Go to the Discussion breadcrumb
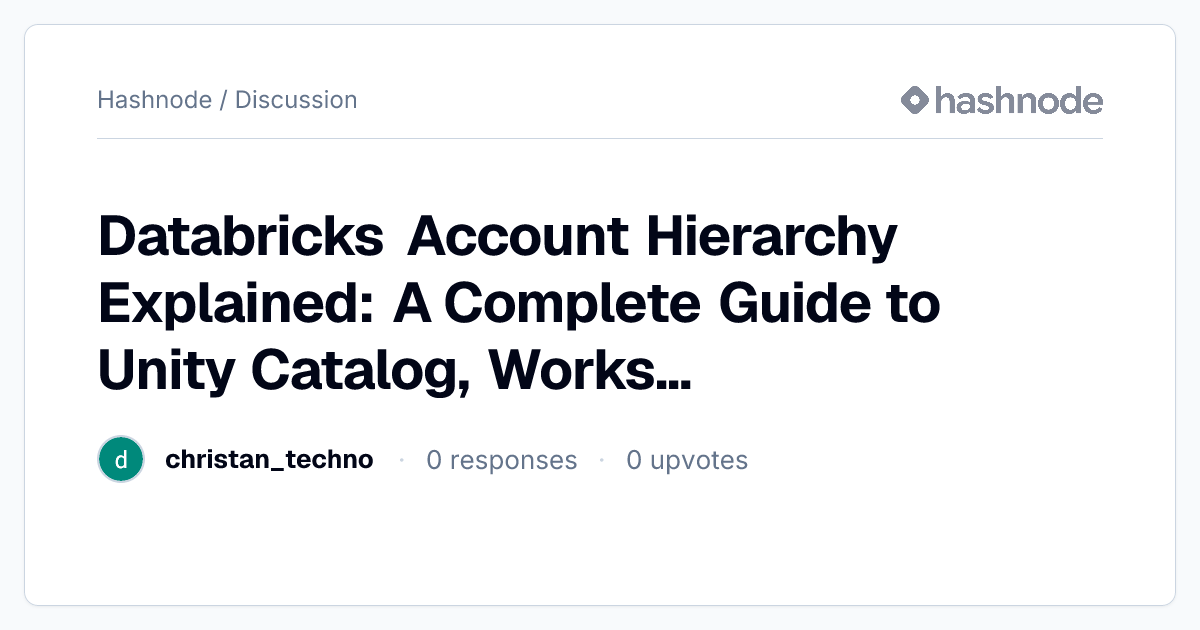Viewport: 1200px width, 630px height. tap(296, 100)
